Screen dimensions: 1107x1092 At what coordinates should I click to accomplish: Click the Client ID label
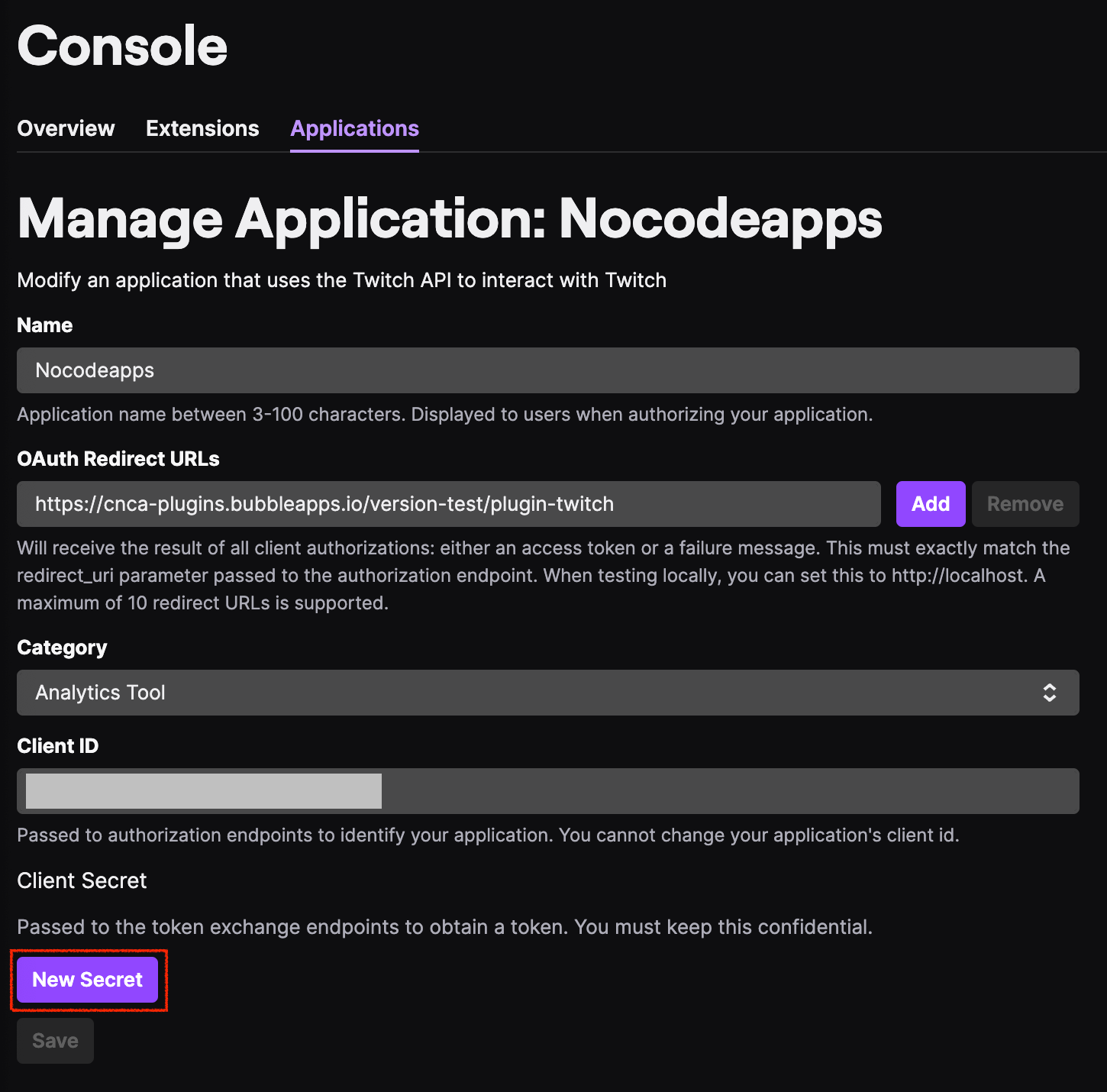click(x=58, y=746)
